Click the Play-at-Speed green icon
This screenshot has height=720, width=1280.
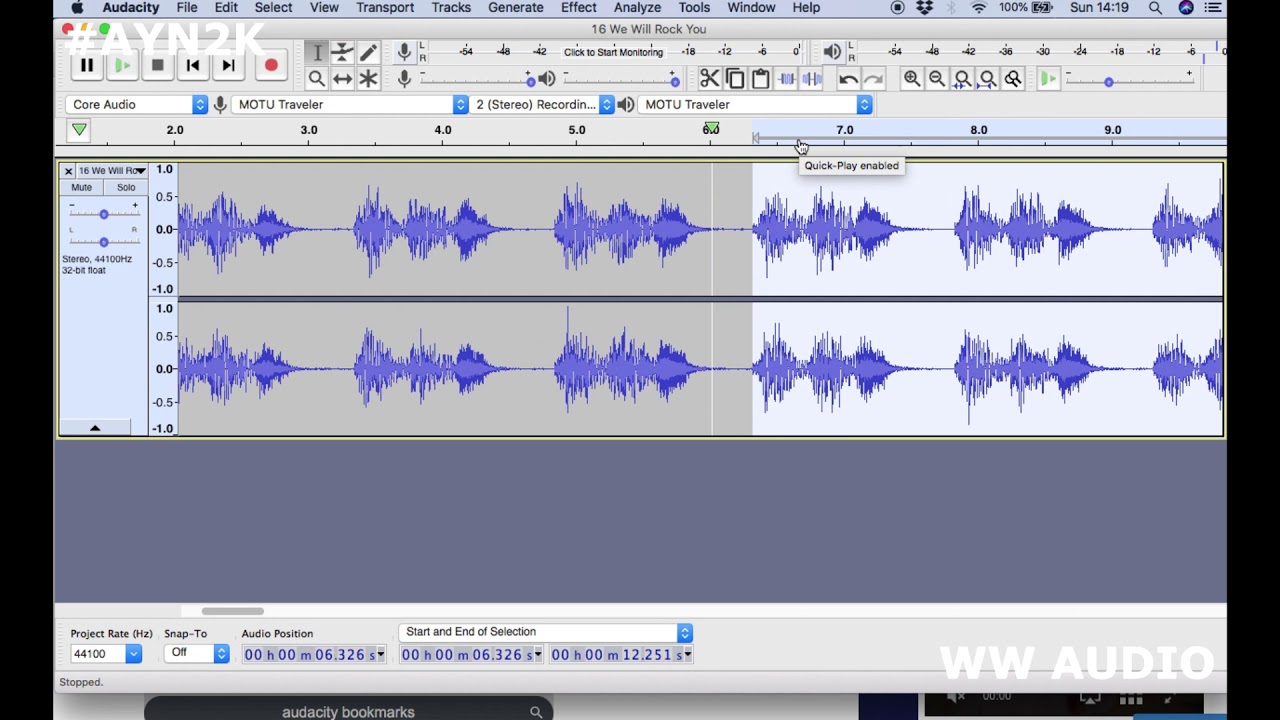click(1047, 79)
